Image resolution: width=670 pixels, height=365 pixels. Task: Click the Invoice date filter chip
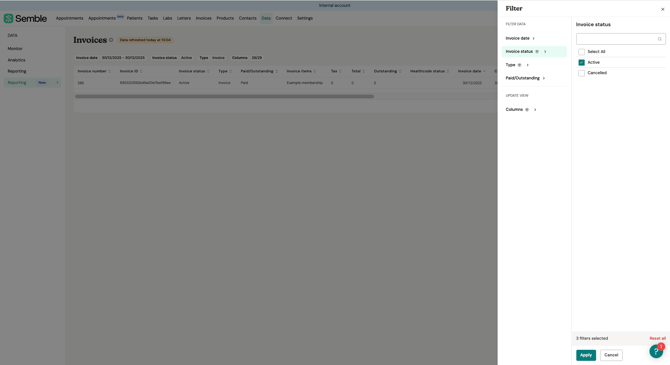point(110,58)
